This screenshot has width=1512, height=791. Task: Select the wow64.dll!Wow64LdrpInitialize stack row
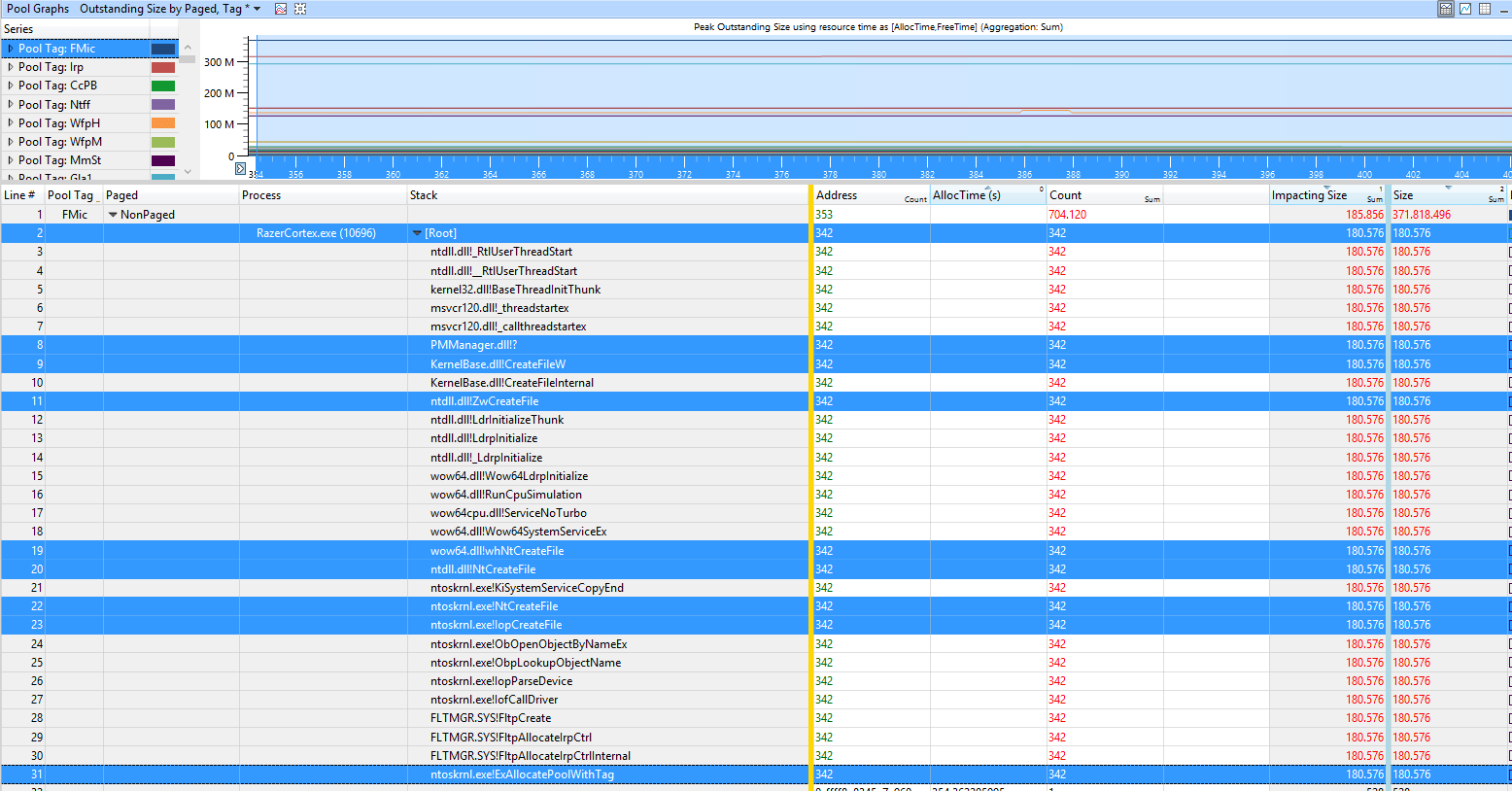pyautogui.click(x=509, y=476)
